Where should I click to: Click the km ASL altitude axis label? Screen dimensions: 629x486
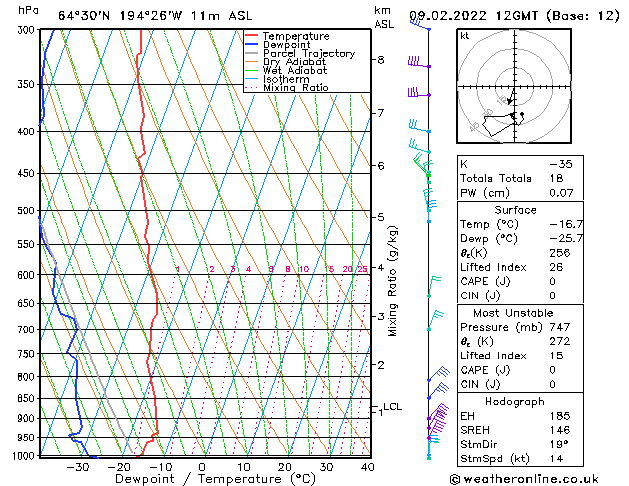pyautogui.click(x=384, y=17)
